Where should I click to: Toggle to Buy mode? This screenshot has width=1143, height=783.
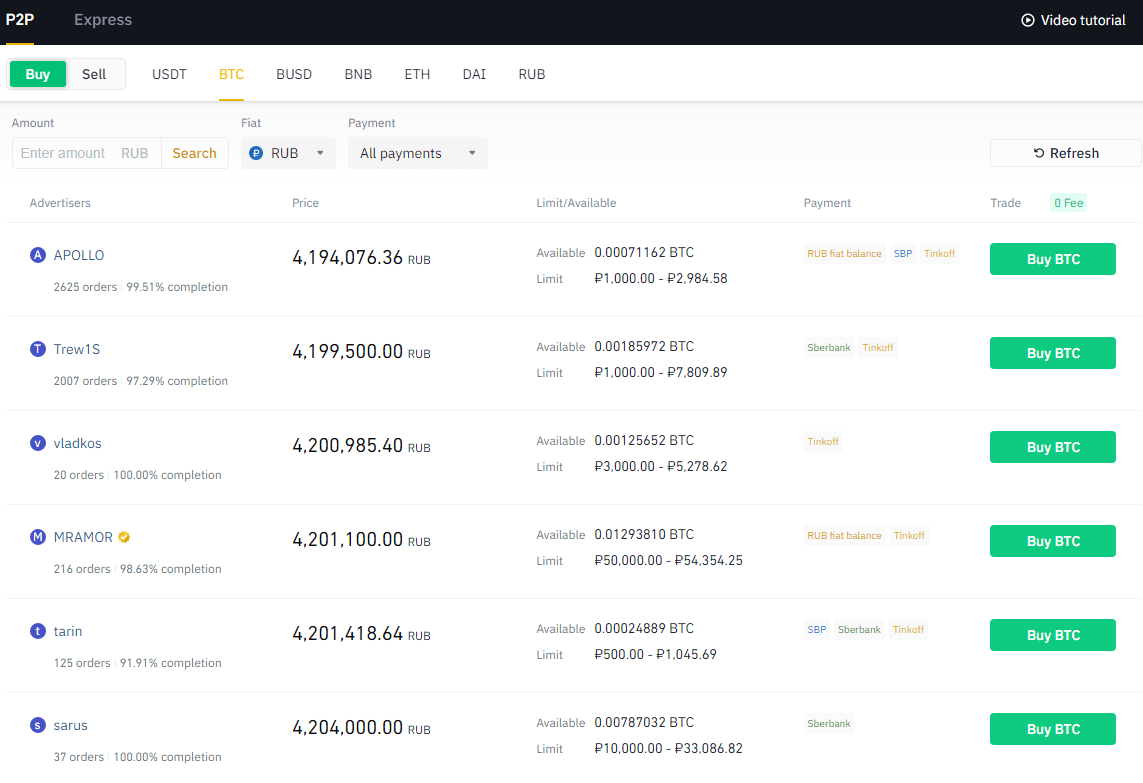pos(38,74)
